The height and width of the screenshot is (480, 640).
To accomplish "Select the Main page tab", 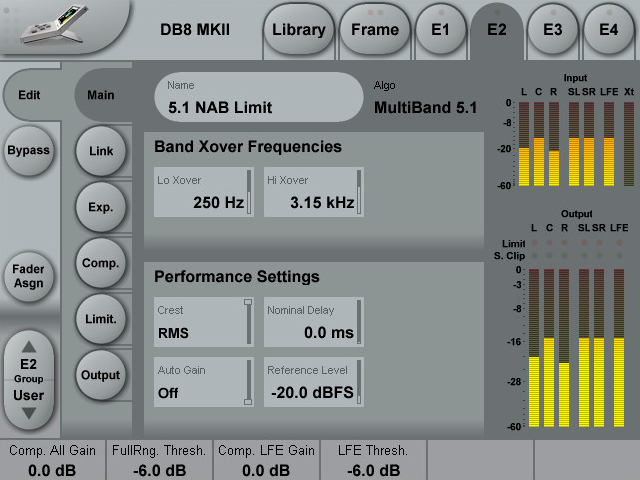I will click(x=101, y=95).
